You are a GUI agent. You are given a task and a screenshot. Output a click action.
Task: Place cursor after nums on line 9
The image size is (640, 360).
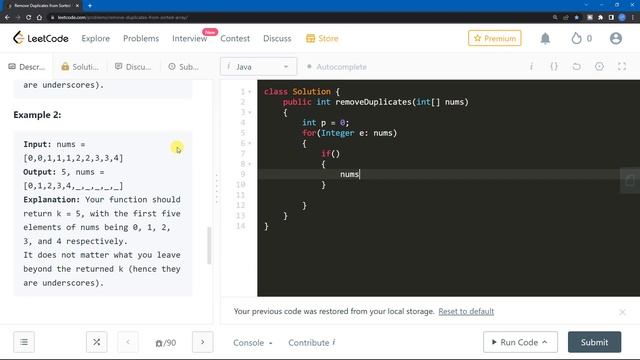[x=359, y=174]
